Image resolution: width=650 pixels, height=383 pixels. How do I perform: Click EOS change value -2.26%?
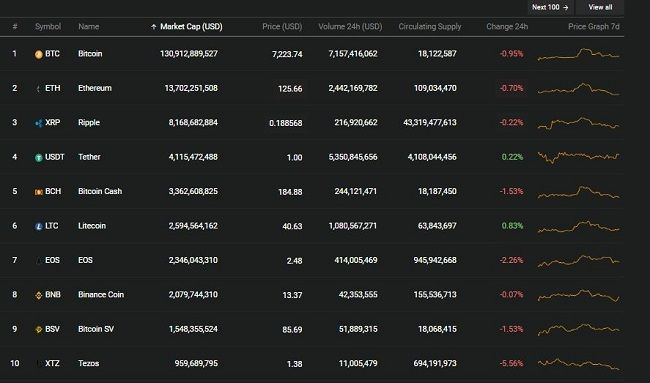click(512, 260)
